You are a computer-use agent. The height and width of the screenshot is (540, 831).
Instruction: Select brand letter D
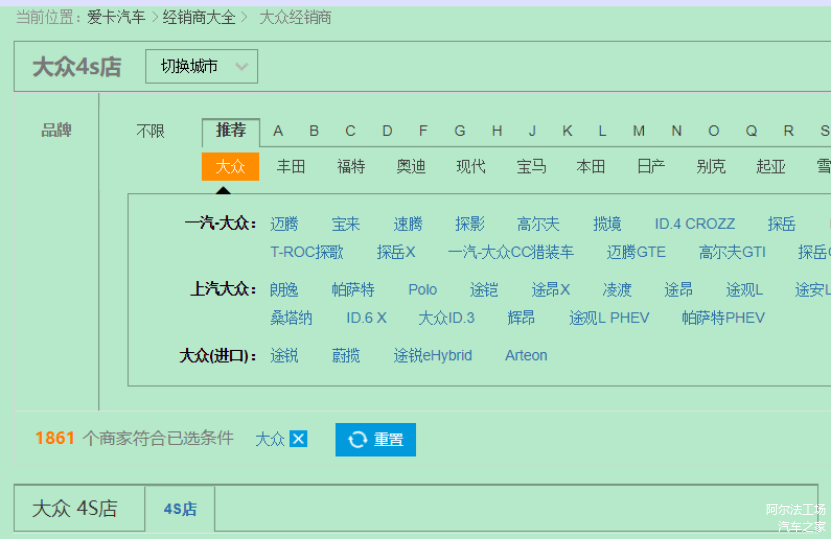(x=387, y=131)
